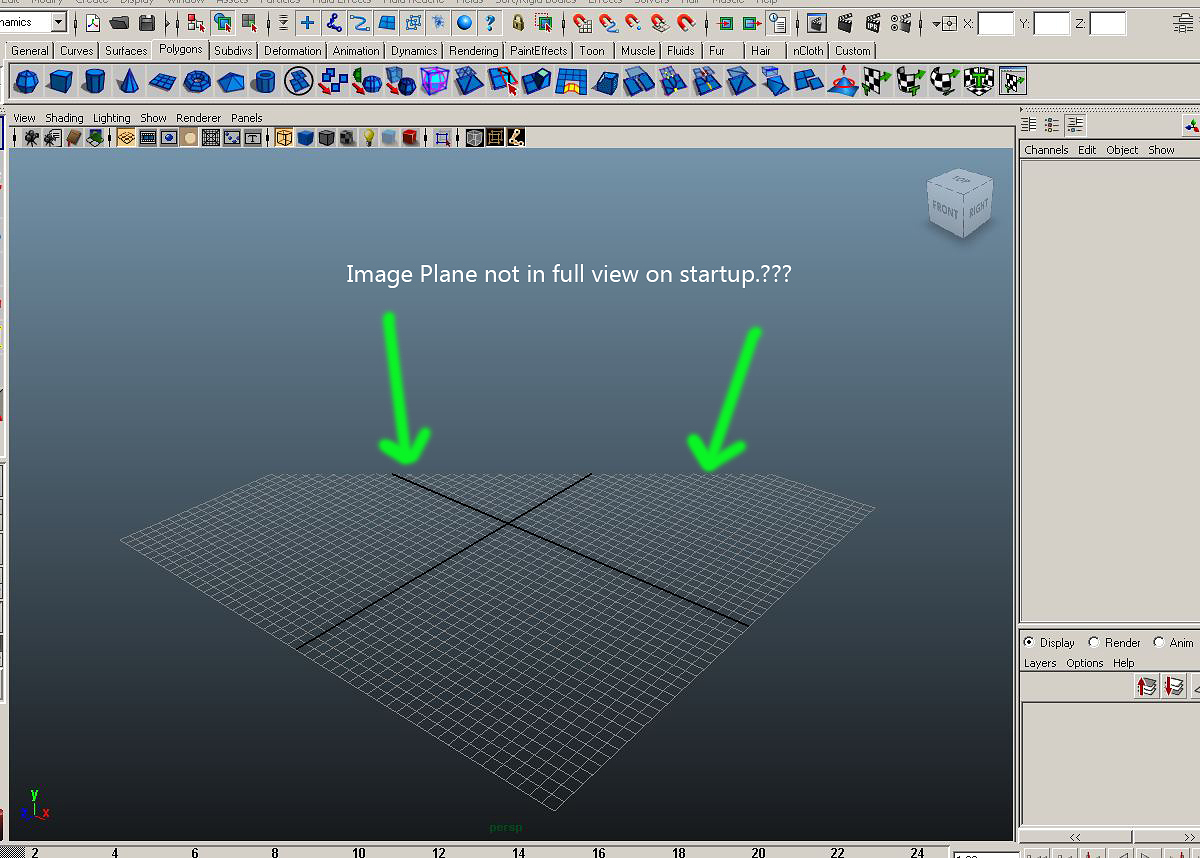Screen dimensions: 1200x858
Task: Toggle smooth shade blue cube icon
Action: pos(305,138)
